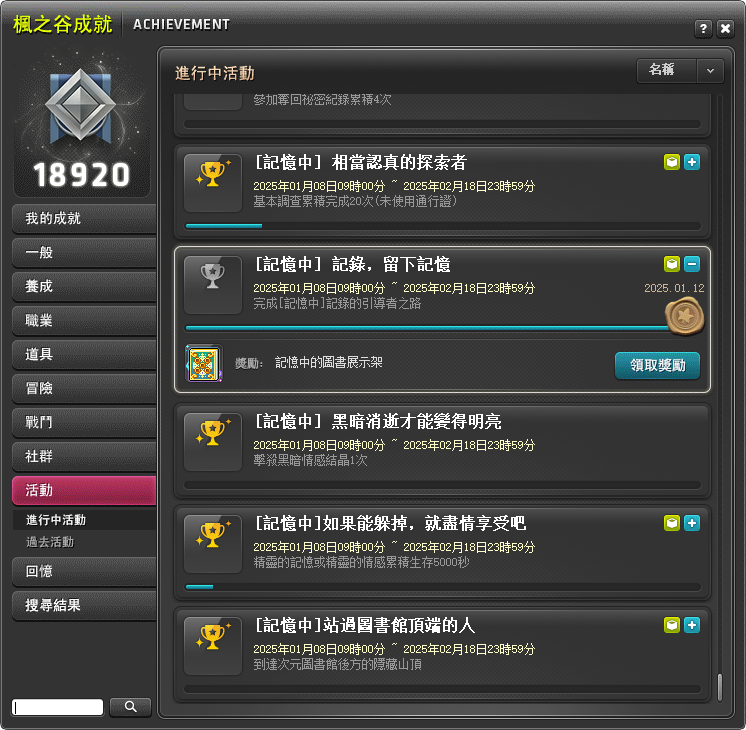This screenshot has height=730, width=746.
Task: Click green box icon on 站過圖書館頂端的人
Action: coord(672,625)
